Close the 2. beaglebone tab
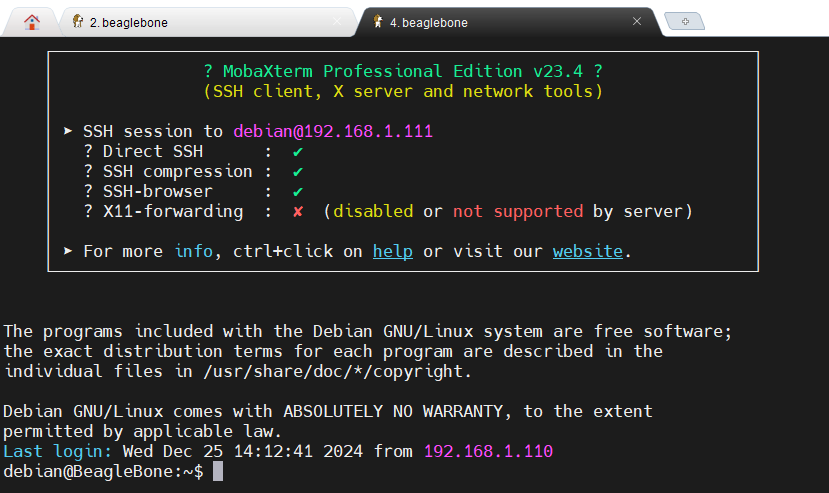Viewport: 829px width, 493px height. pyautogui.click(x=337, y=22)
